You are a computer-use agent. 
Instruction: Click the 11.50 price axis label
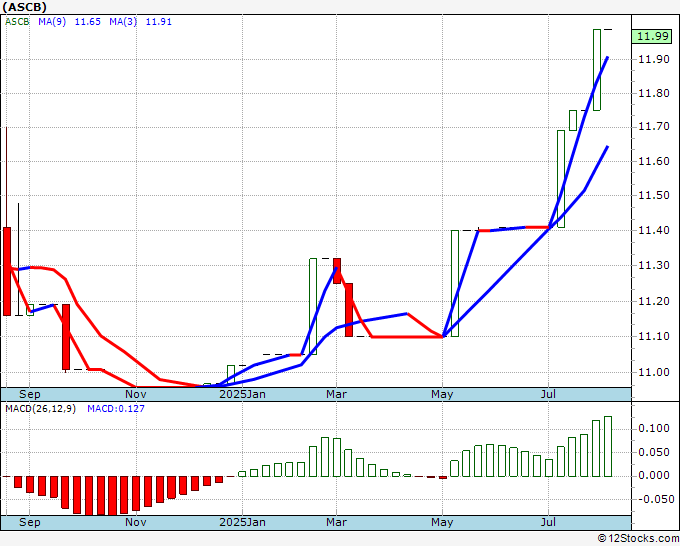[x=654, y=195]
